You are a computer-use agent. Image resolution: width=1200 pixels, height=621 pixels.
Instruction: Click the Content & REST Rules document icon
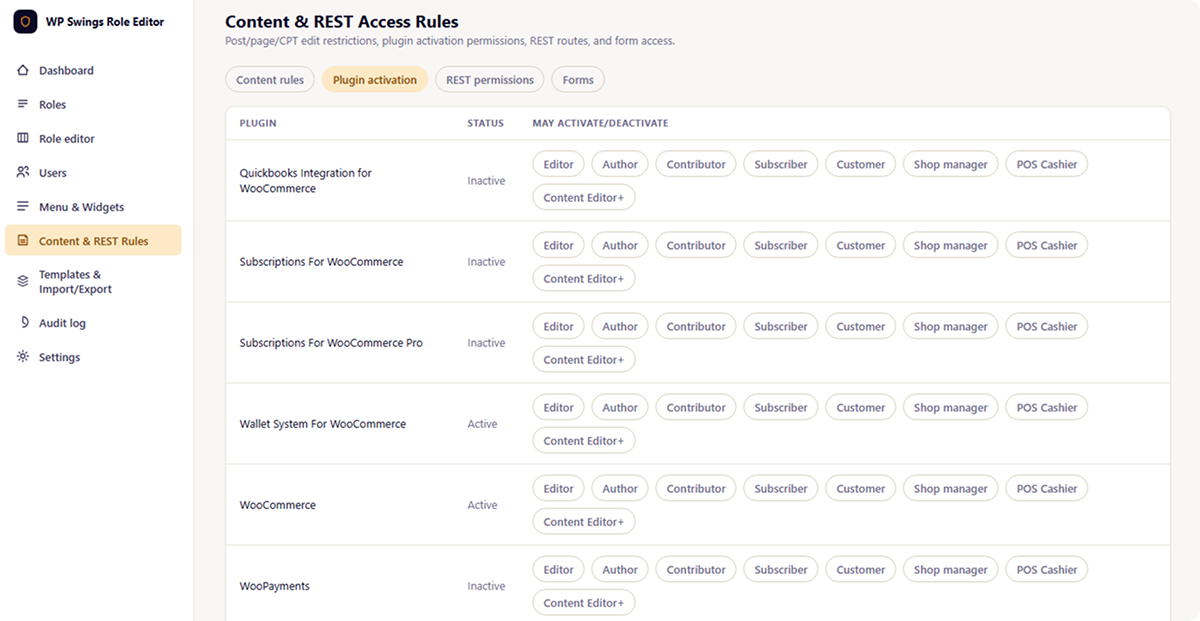[23, 241]
